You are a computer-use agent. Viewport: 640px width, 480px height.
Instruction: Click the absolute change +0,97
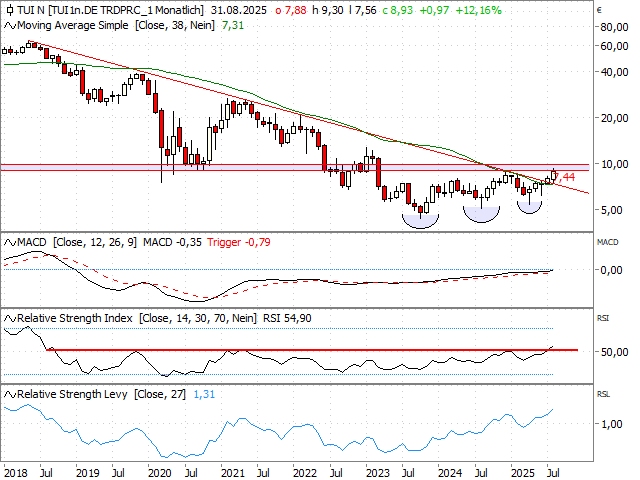pyautogui.click(x=434, y=10)
